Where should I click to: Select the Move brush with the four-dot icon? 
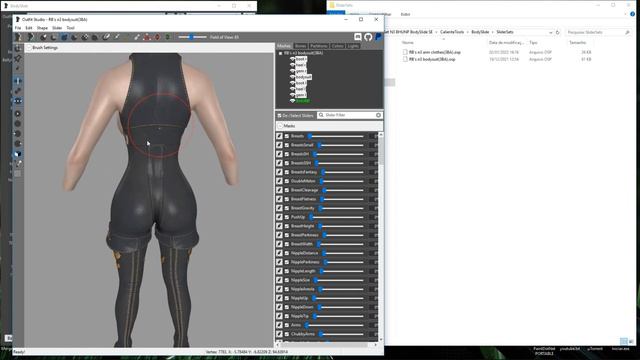[84, 37]
